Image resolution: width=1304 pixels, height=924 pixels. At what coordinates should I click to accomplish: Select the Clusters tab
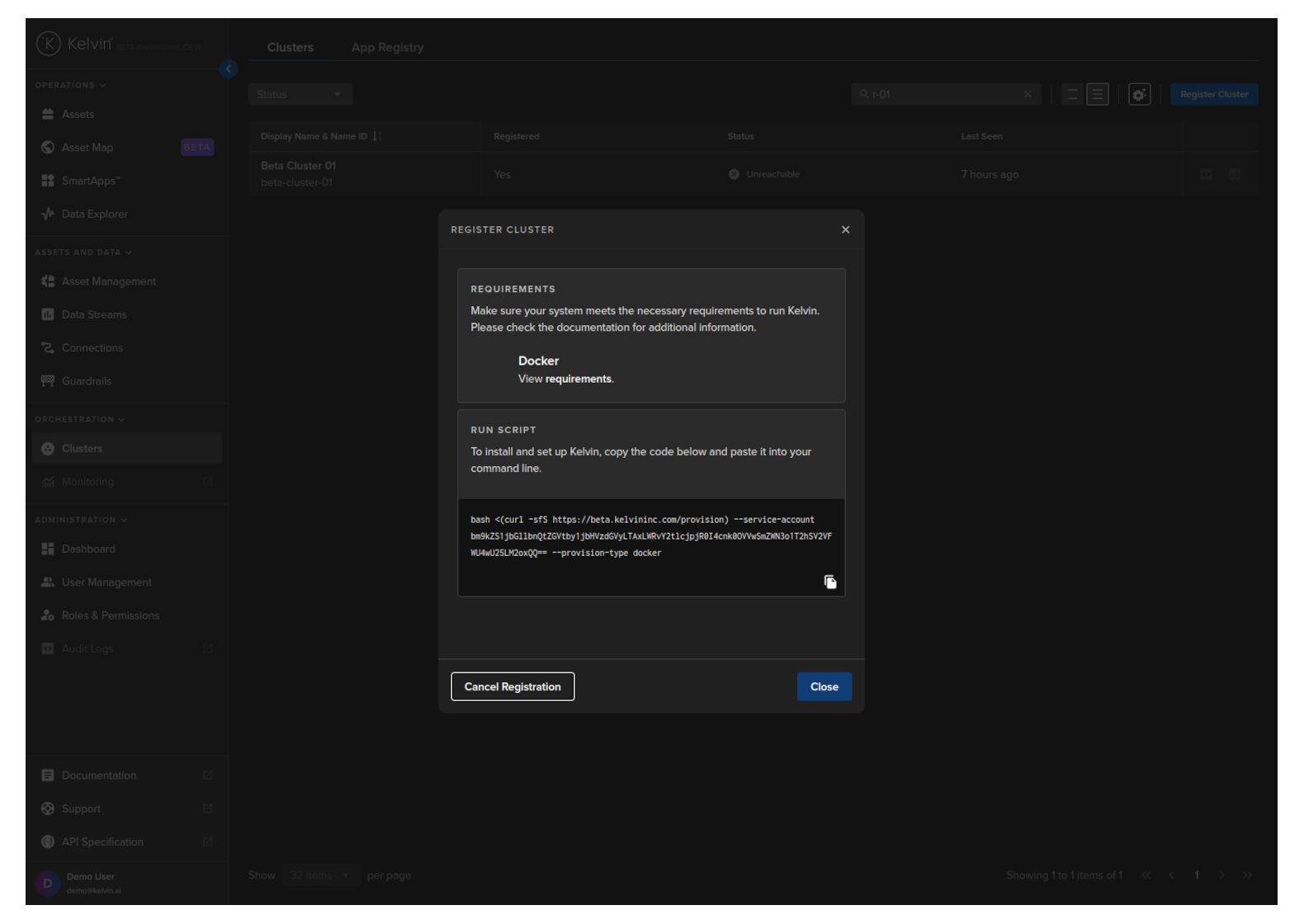(290, 47)
